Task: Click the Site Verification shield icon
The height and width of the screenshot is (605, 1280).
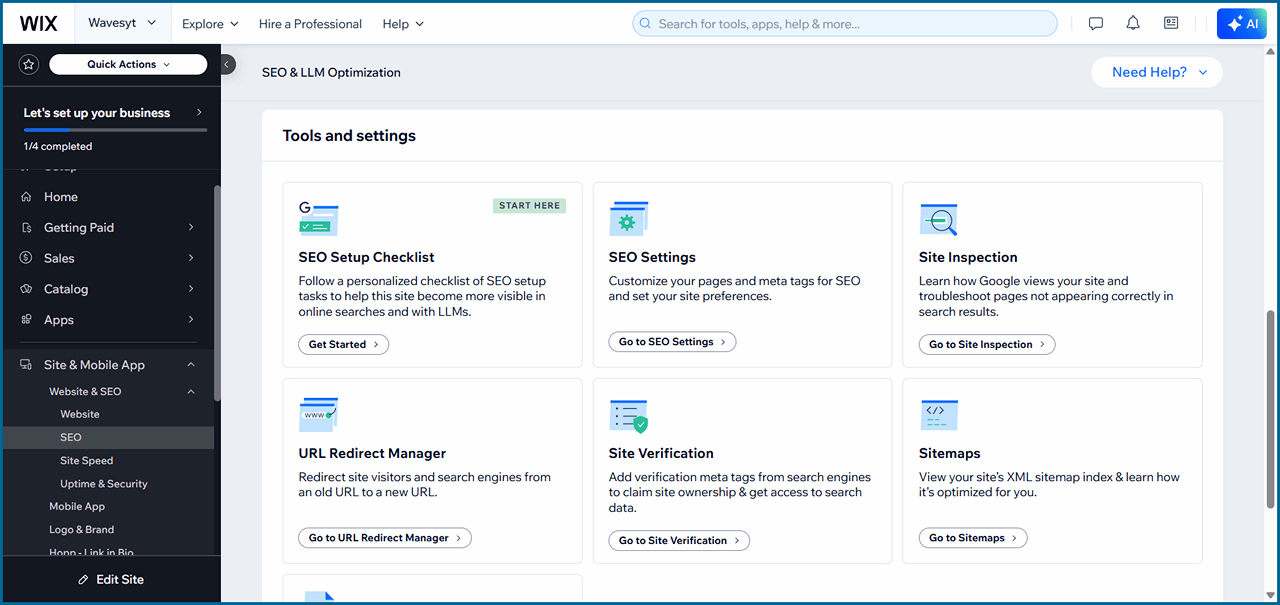Action: pyautogui.click(x=629, y=415)
